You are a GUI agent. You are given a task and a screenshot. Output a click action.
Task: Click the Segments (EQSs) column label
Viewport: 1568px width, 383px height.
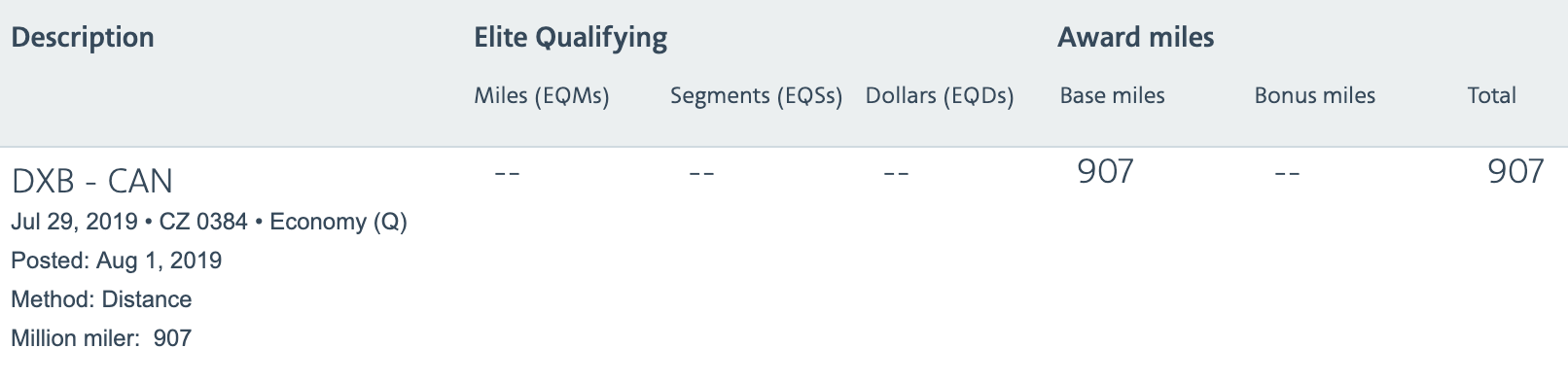756,95
